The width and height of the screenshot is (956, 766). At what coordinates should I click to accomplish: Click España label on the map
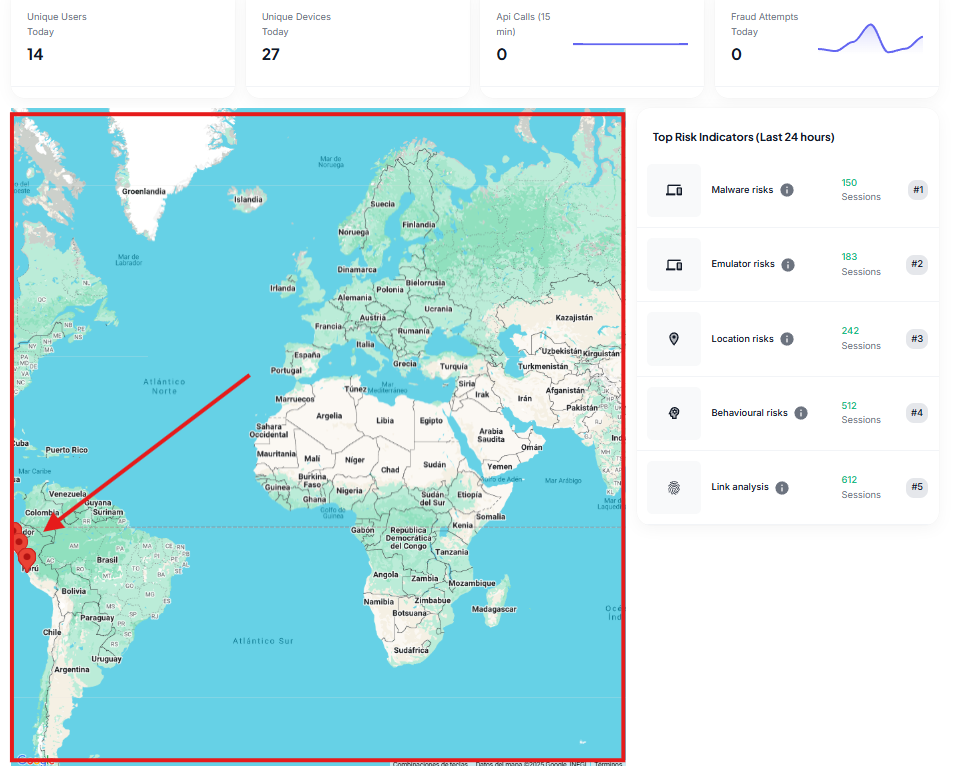[x=307, y=355]
